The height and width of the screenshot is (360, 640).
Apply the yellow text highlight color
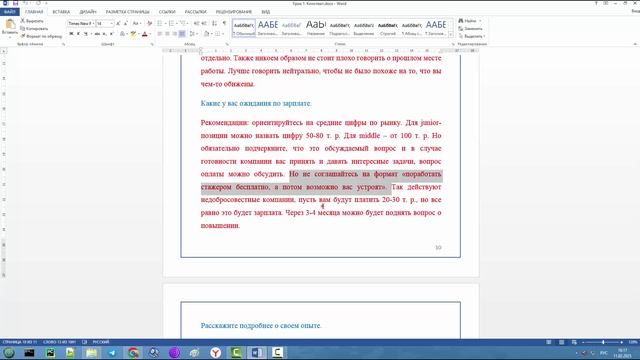coord(133,34)
